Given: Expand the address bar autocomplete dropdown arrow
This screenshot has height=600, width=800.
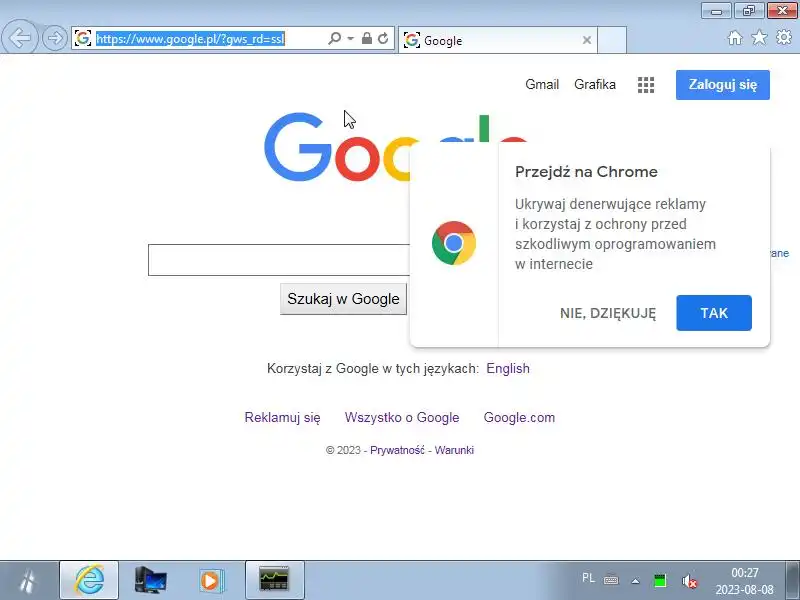Looking at the screenshot, I should 351,39.
